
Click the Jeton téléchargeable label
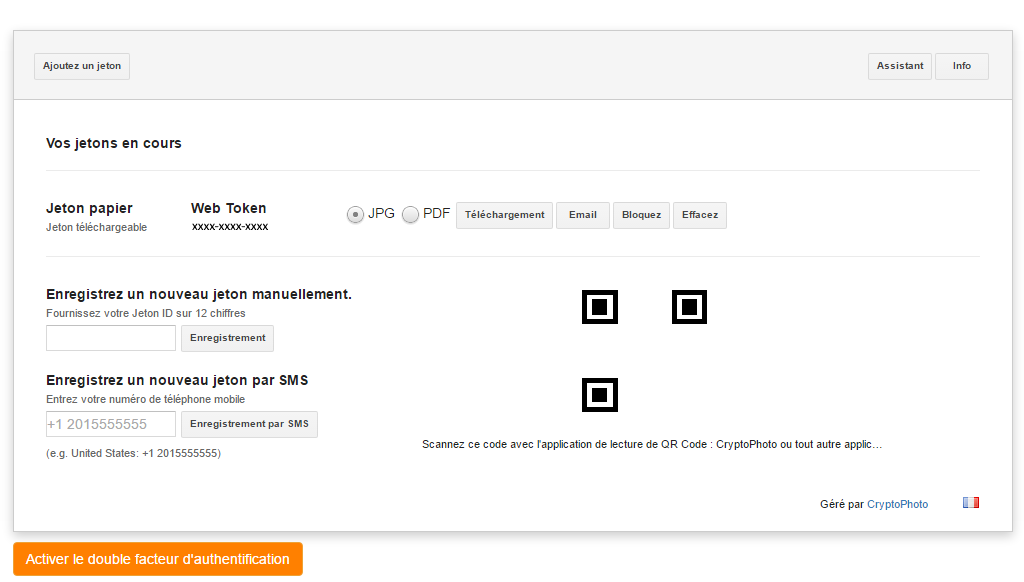tap(95, 227)
